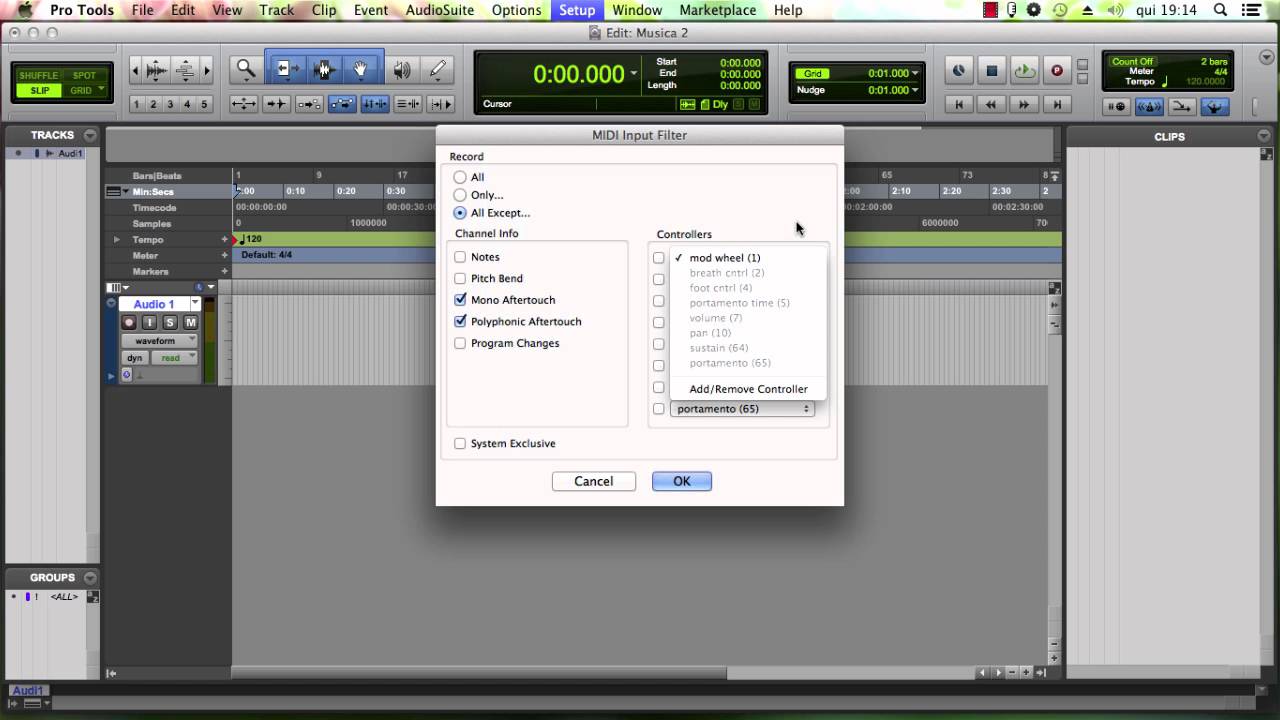Open the Track menu
The width and height of the screenshot is (1280, 720).
click(x=277, y=10)
